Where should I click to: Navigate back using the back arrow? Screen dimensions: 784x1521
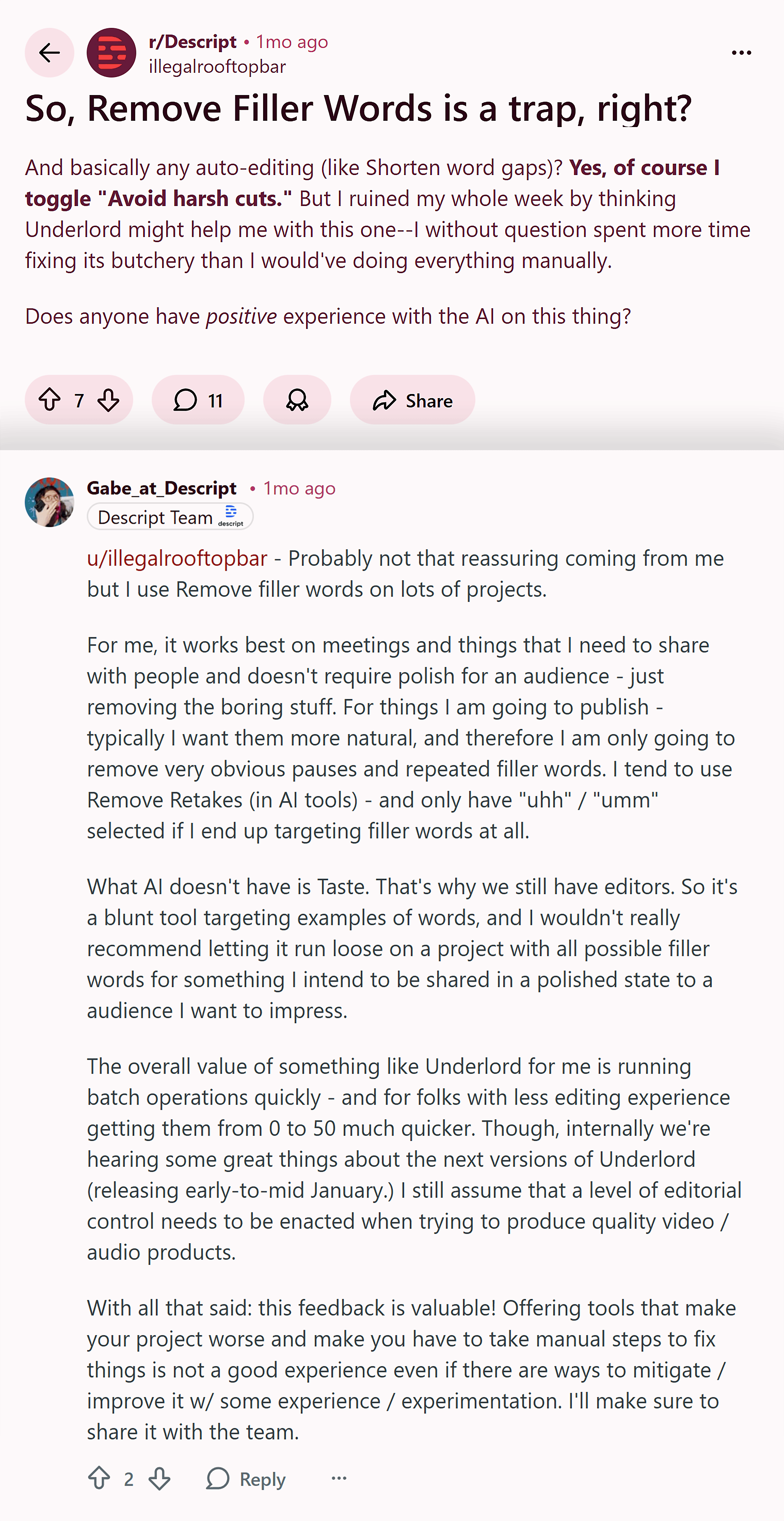(49, 53)
